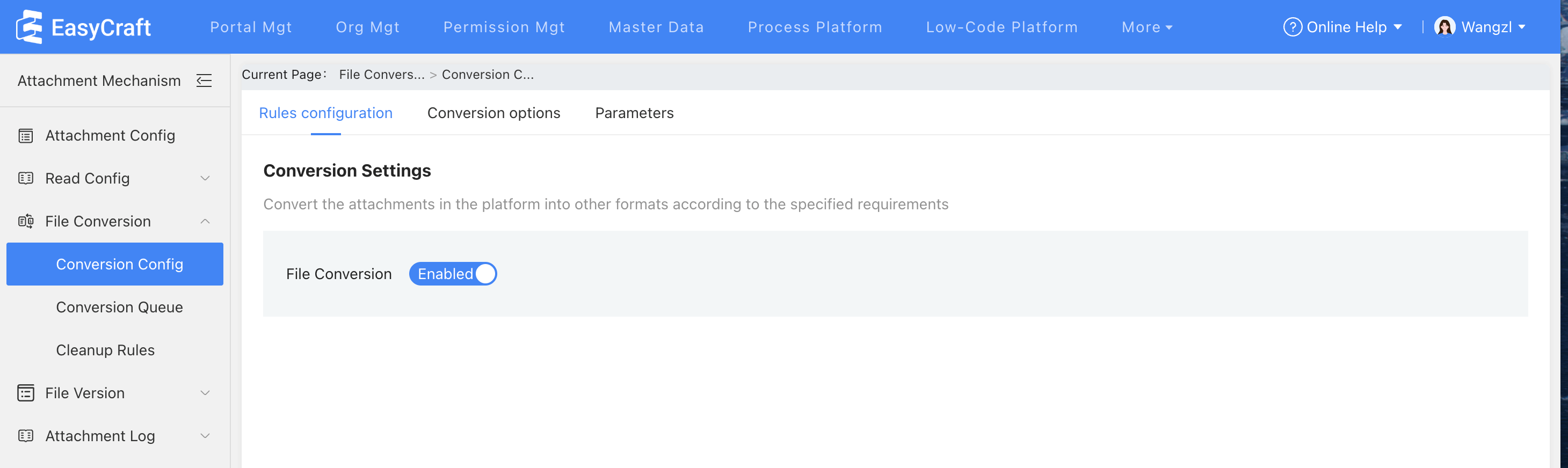
Task: Click File Convers... breadcrumb link
Action: (x=381, y=74)
